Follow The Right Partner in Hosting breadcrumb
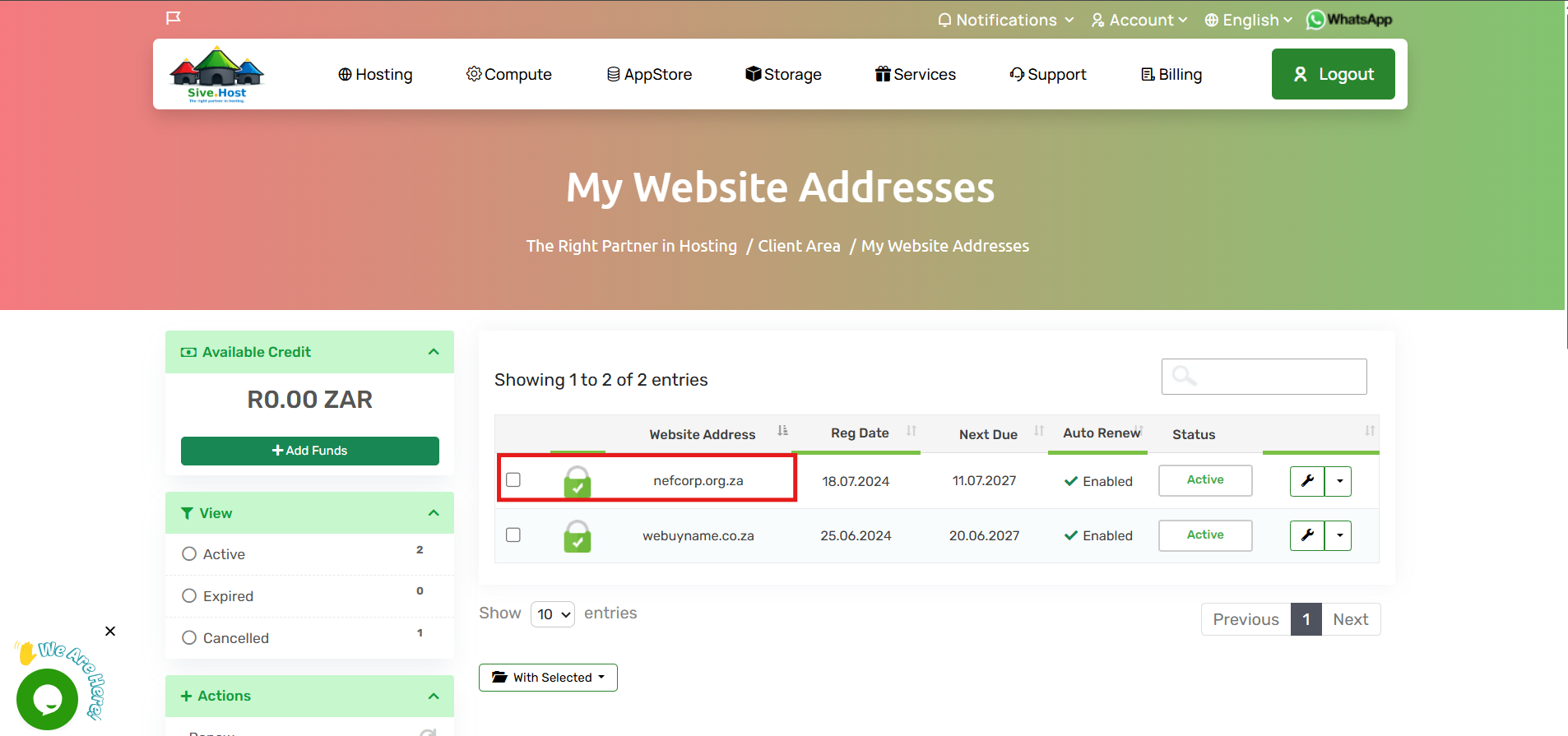This screenshot has width=1568, height=736. click(x=632, y=246)
